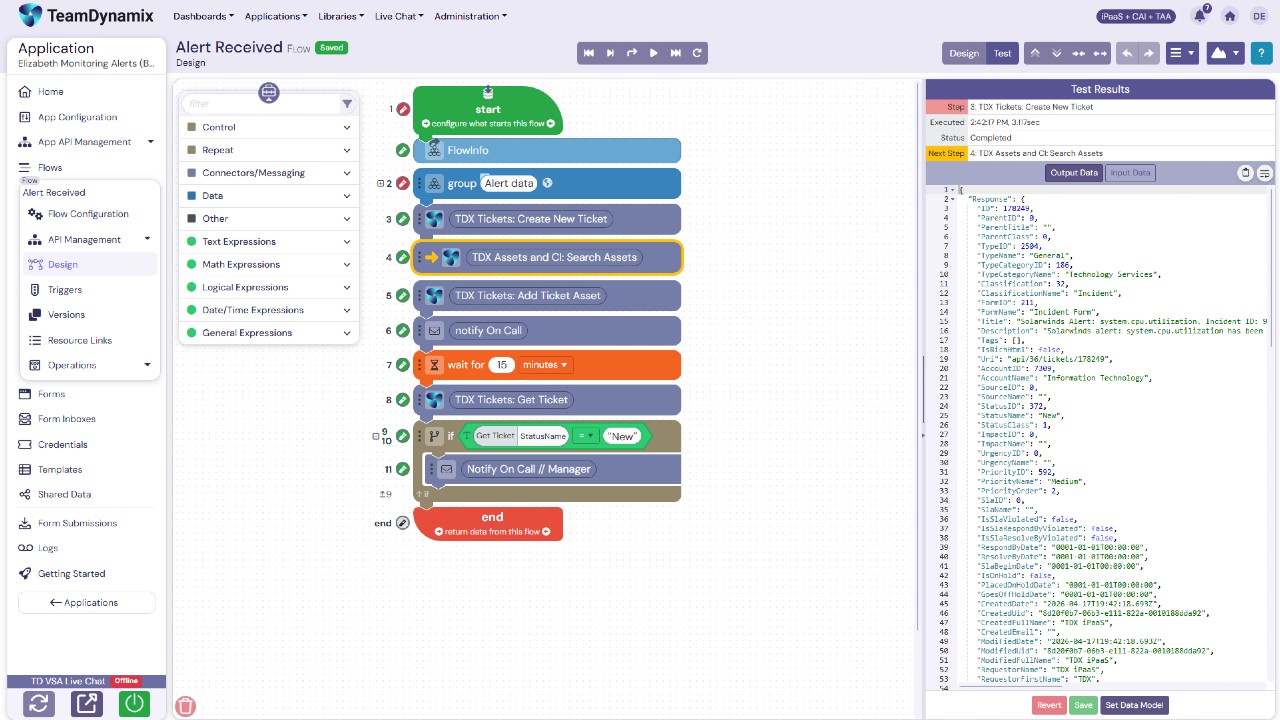
Task: Click the redo arrow button
Action: point(1149,53)
